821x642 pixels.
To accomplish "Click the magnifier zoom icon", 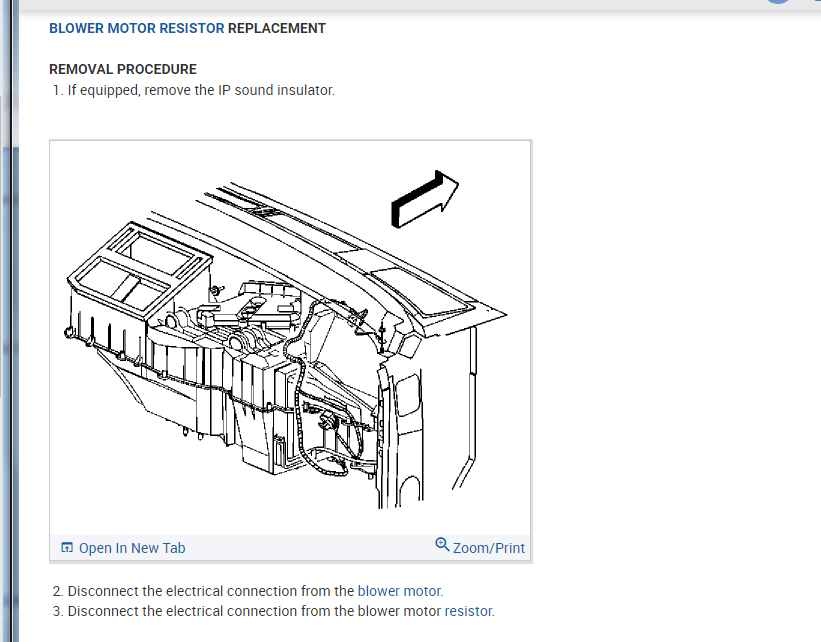I will coord(442,545).
